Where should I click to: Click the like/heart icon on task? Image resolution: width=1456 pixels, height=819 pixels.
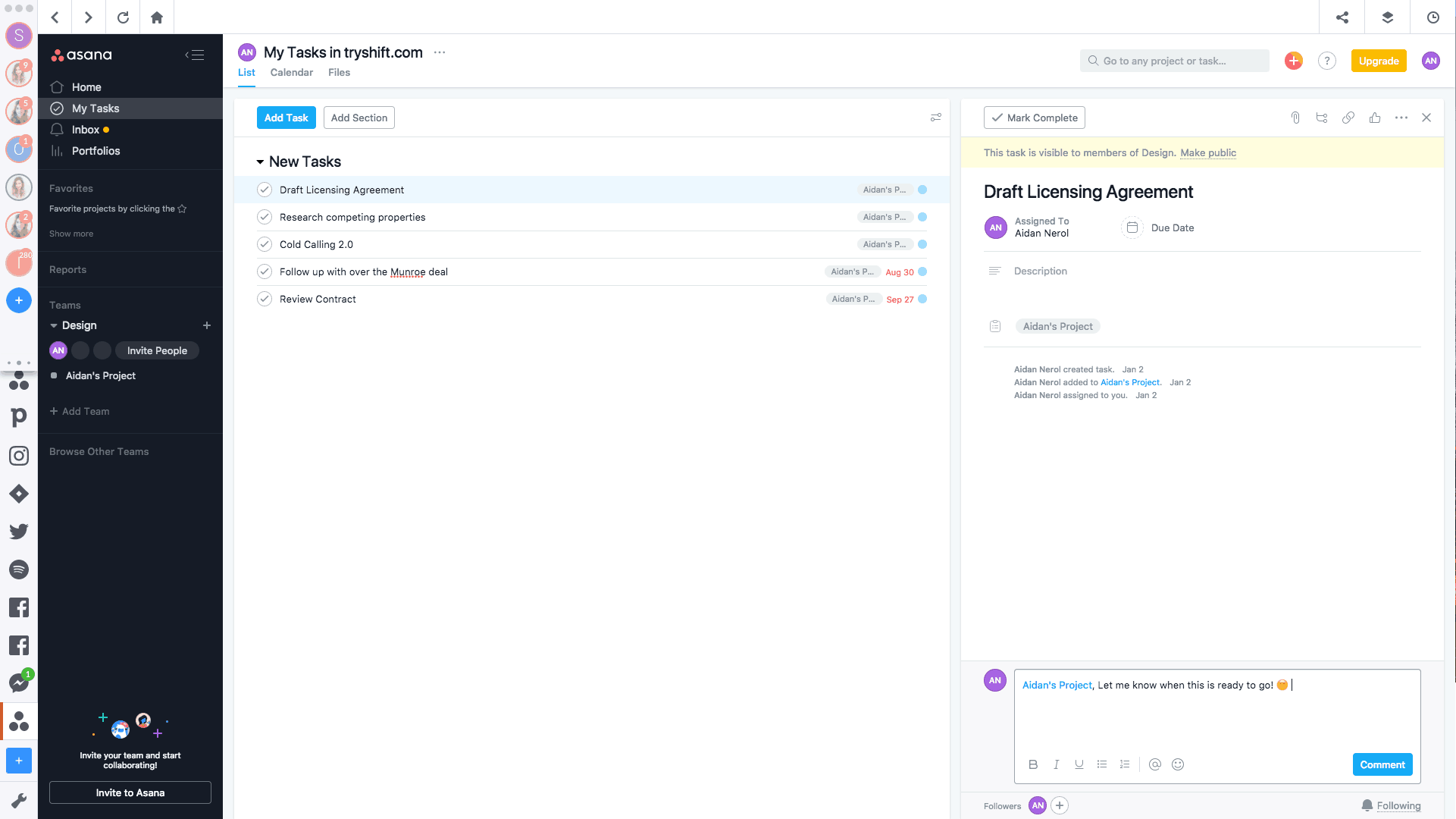point(1375,117)
